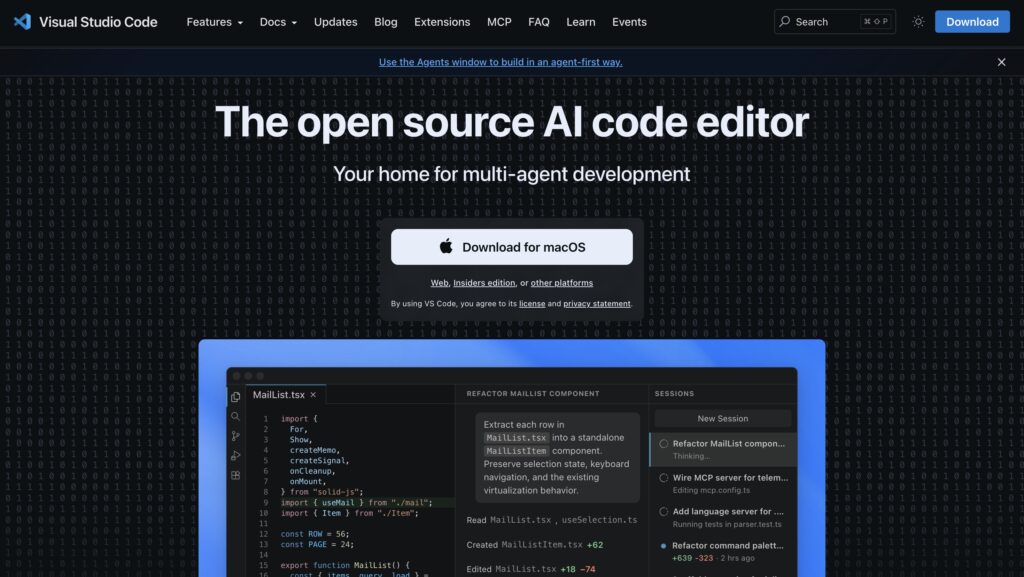Click code line const PAGE = 24
Image resolution: width=1024 pixels, height=577 pixels.
pos(317,544)
